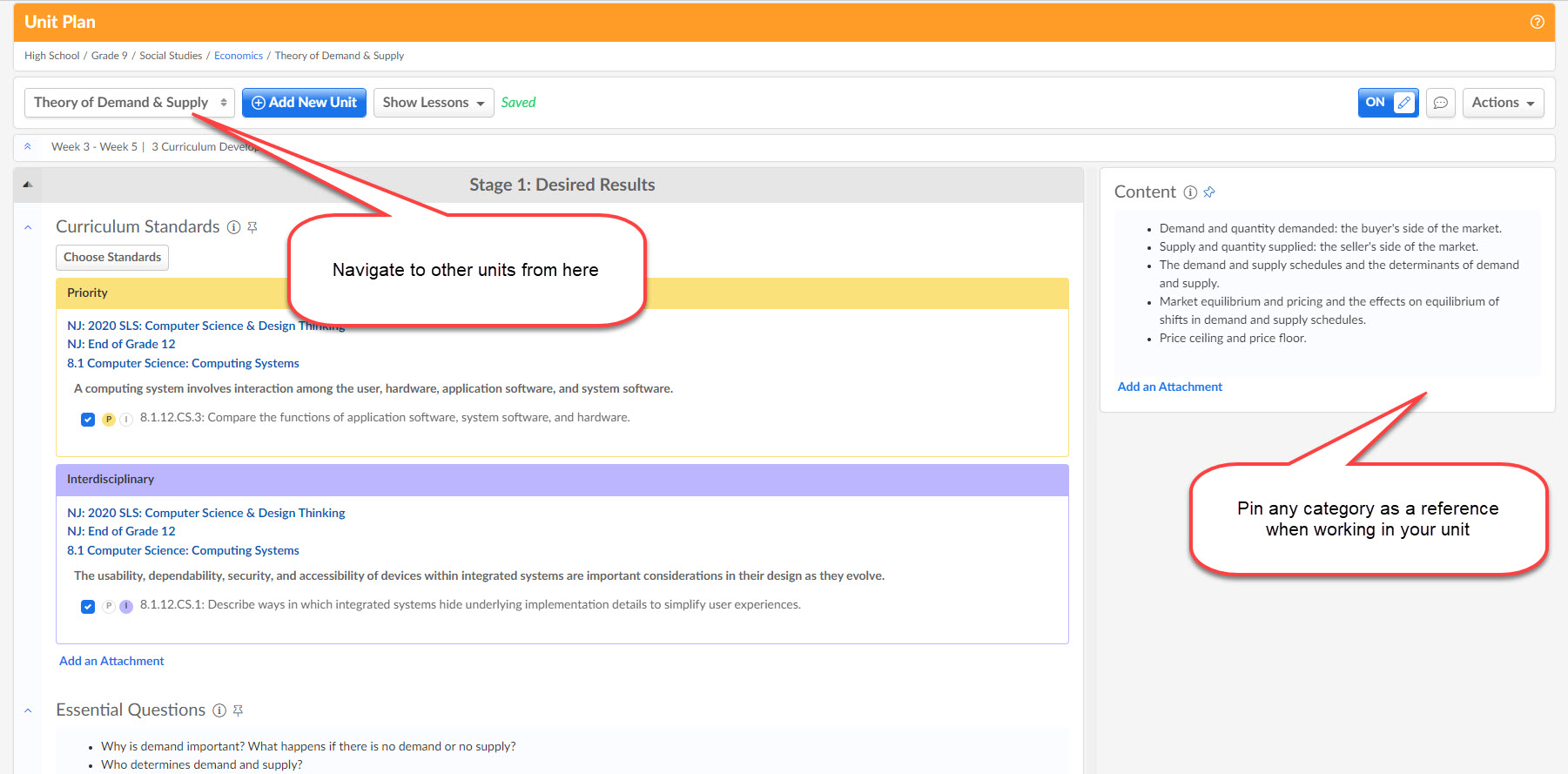
Task: Click the yellow Priority header bar
Action: pos(562,293)
